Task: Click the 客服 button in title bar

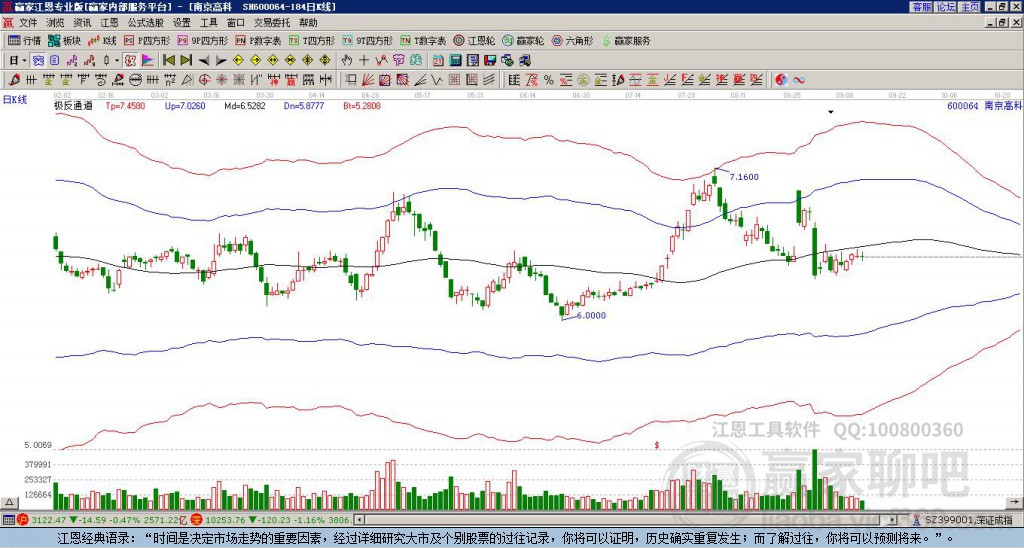Action: (x=921, y=7)
